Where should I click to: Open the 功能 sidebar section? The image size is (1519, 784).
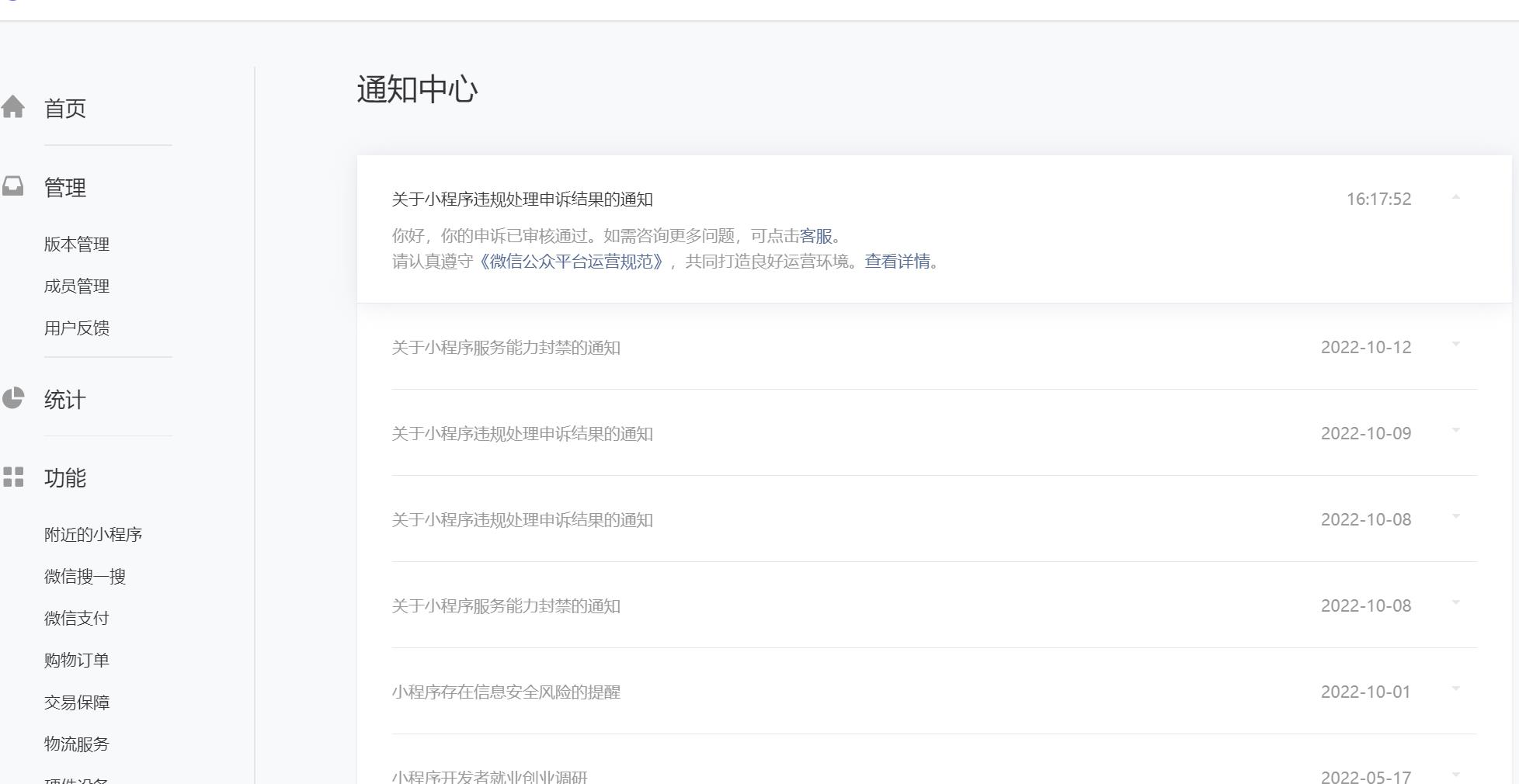[x=65, y=477]
